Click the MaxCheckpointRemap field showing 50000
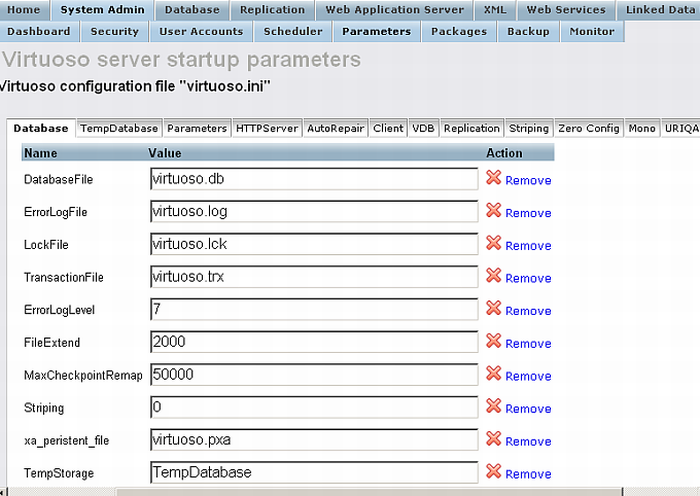Screen dimensions: 700x496 tap(314, 375)
